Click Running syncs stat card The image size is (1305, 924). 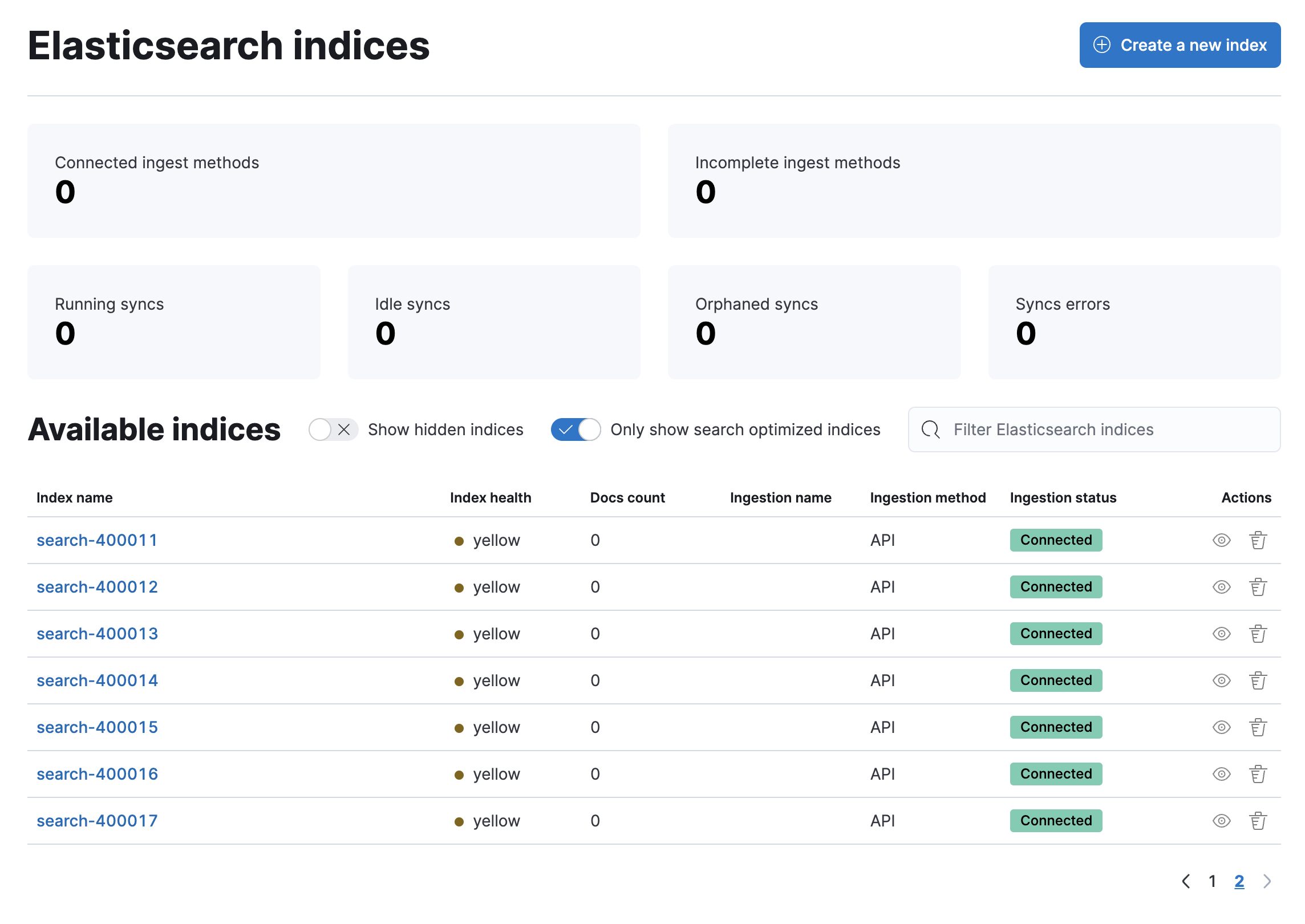tap(173, 322)
